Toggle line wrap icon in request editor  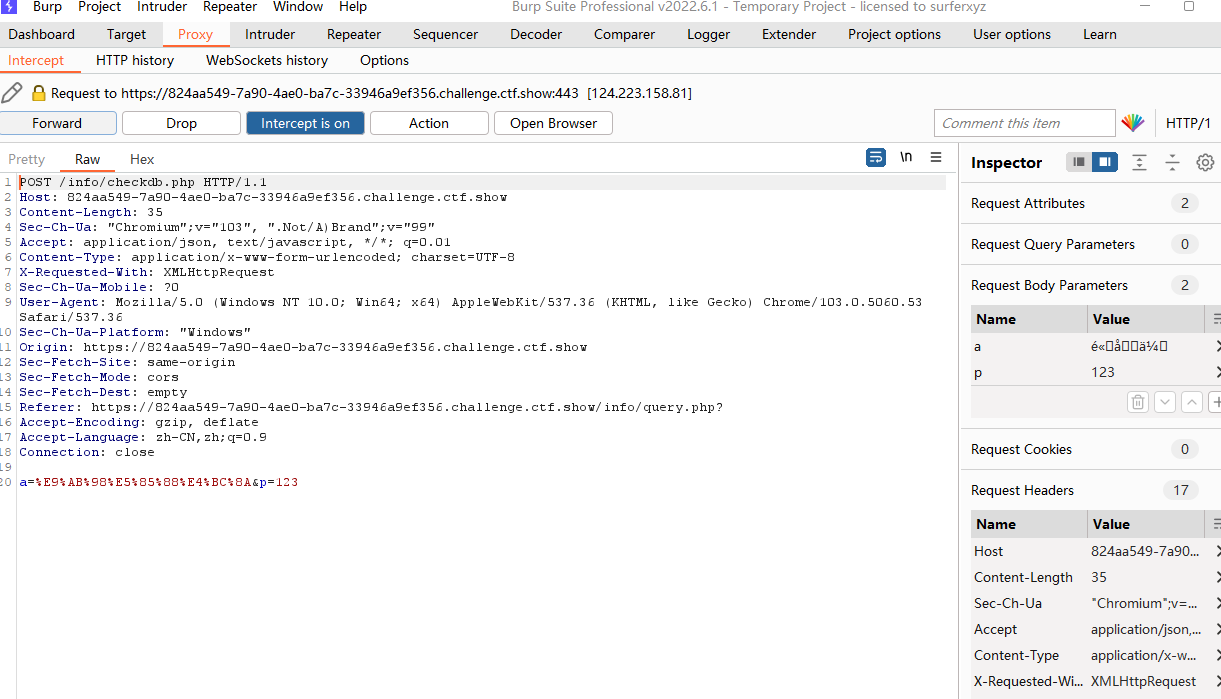(876, 158)
